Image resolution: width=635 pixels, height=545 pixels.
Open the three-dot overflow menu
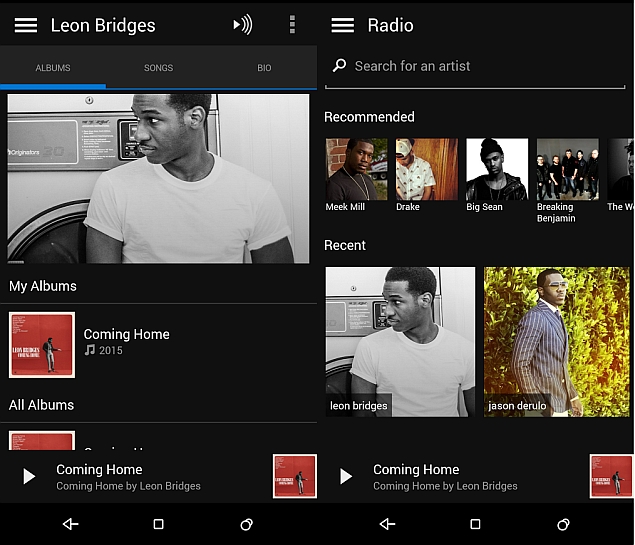(x=292, y=25)
